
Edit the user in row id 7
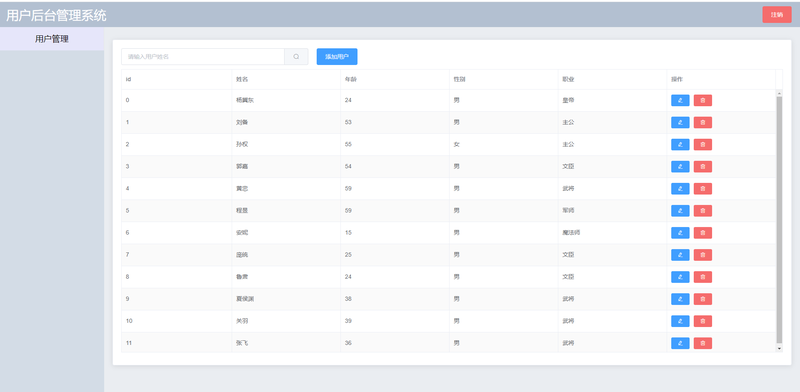coord(680,255)
